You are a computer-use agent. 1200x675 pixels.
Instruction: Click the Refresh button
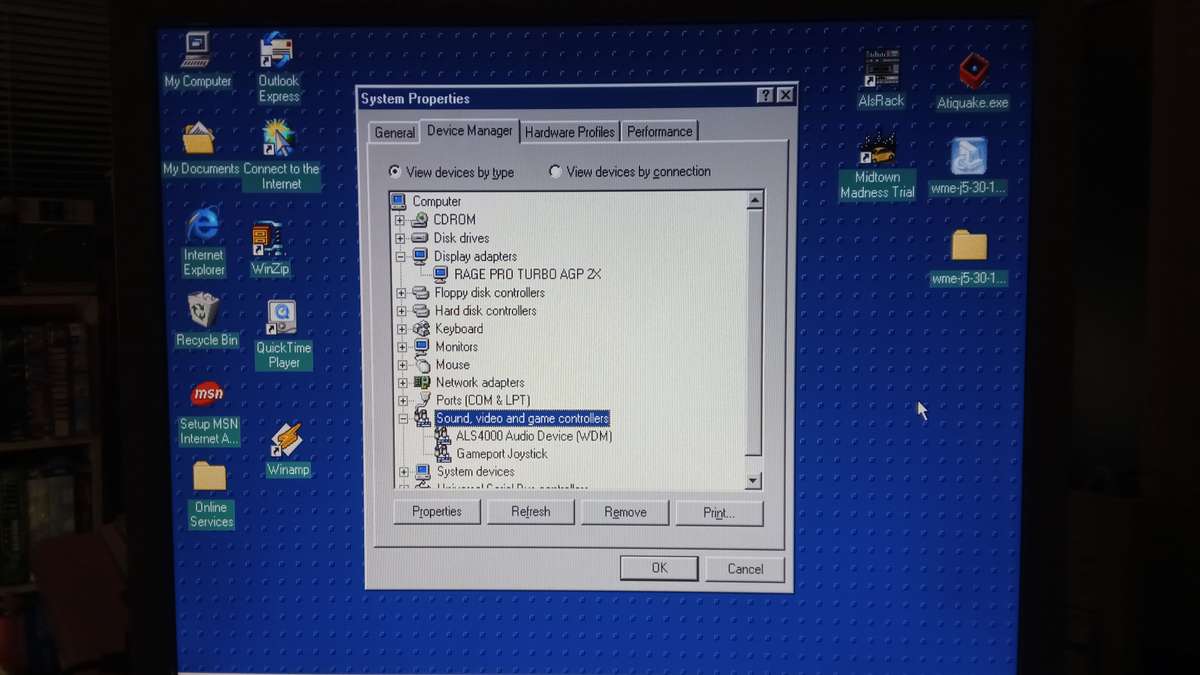coord(531,511)
